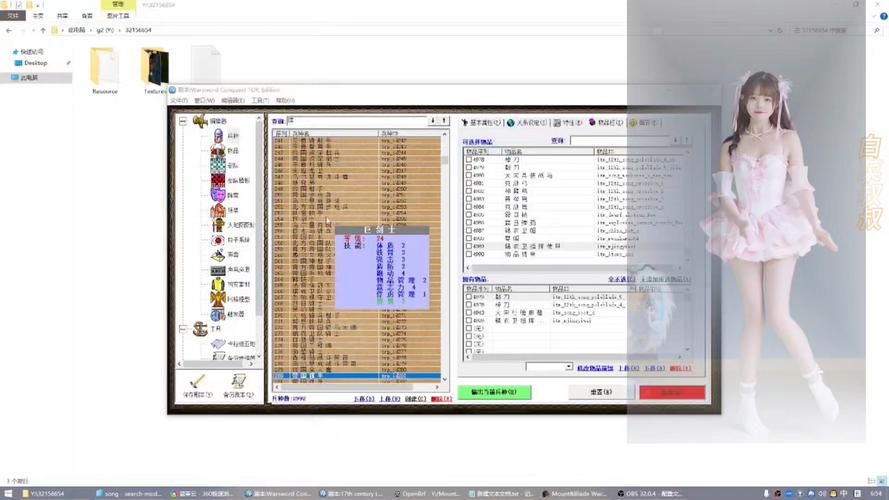
Task: Select the particle system (粒子系统) target icon
Action: [x=218, y=240]
